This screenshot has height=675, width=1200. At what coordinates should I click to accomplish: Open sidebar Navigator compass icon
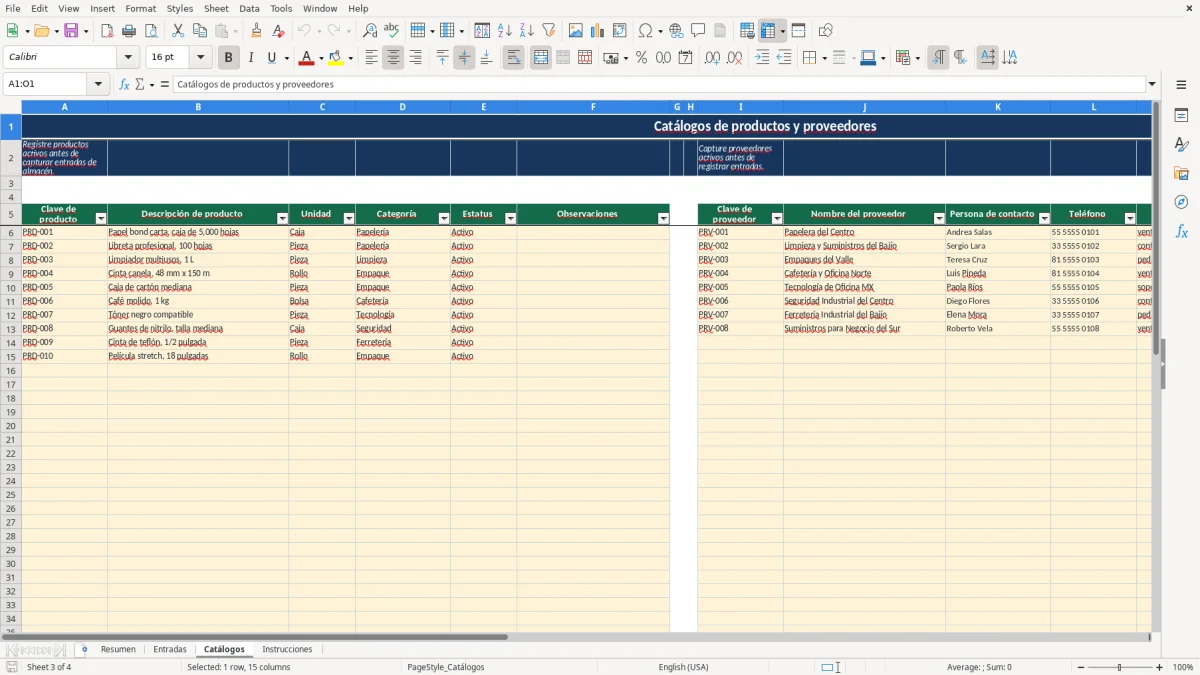pyautogui.click(x=1181, y=202)
